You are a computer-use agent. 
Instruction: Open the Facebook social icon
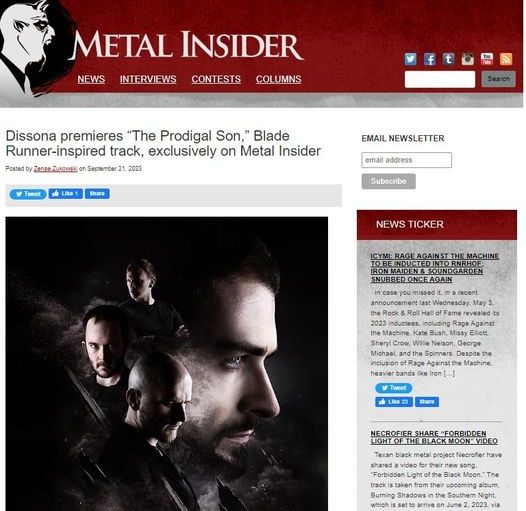429,59
